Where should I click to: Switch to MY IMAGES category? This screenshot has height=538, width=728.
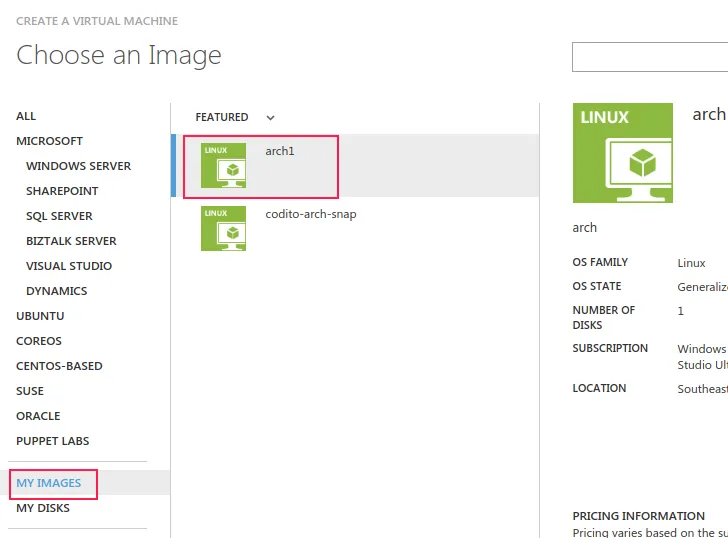[x=49, y=483]
